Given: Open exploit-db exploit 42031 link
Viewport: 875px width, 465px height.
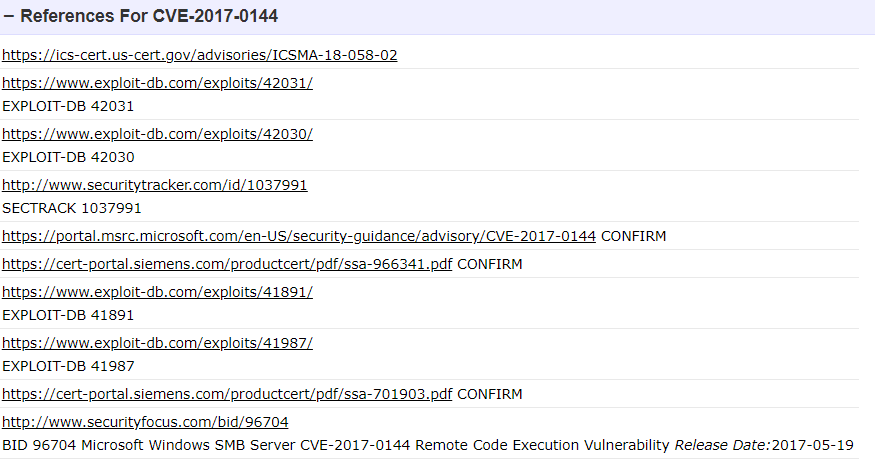Looking at the screenshot, I should [x=157, y=83].
